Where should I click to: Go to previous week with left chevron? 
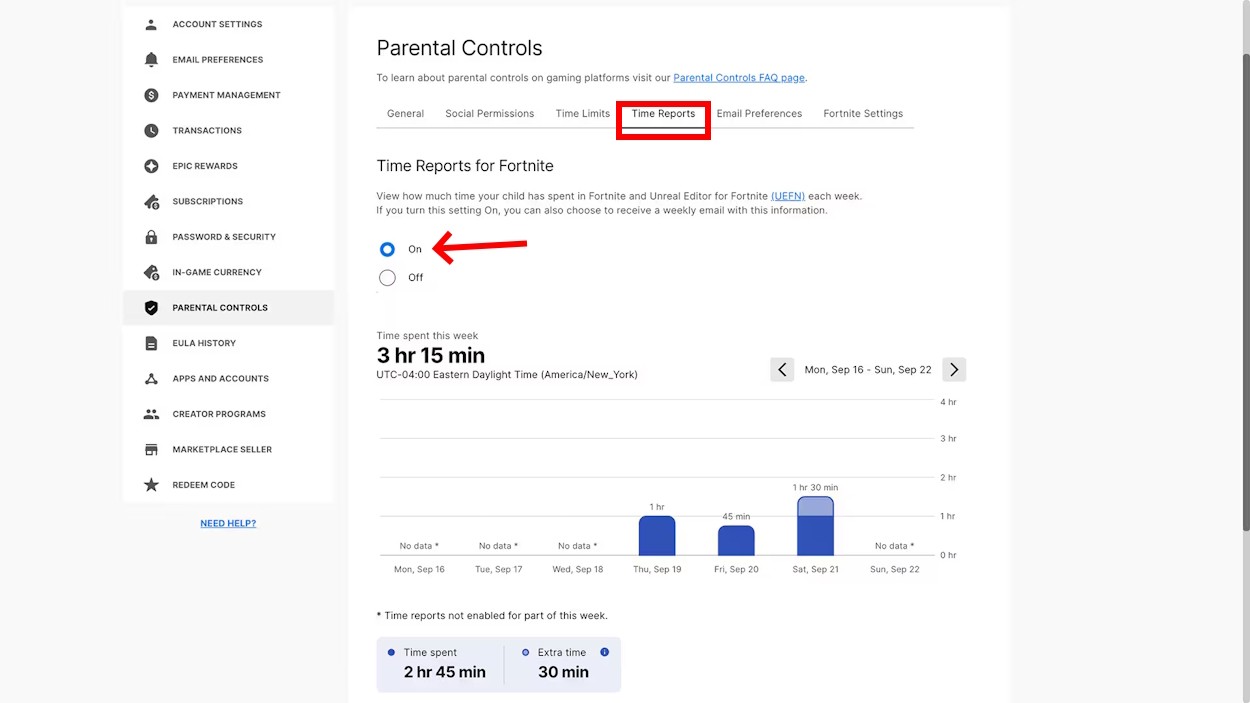point(782,369)
